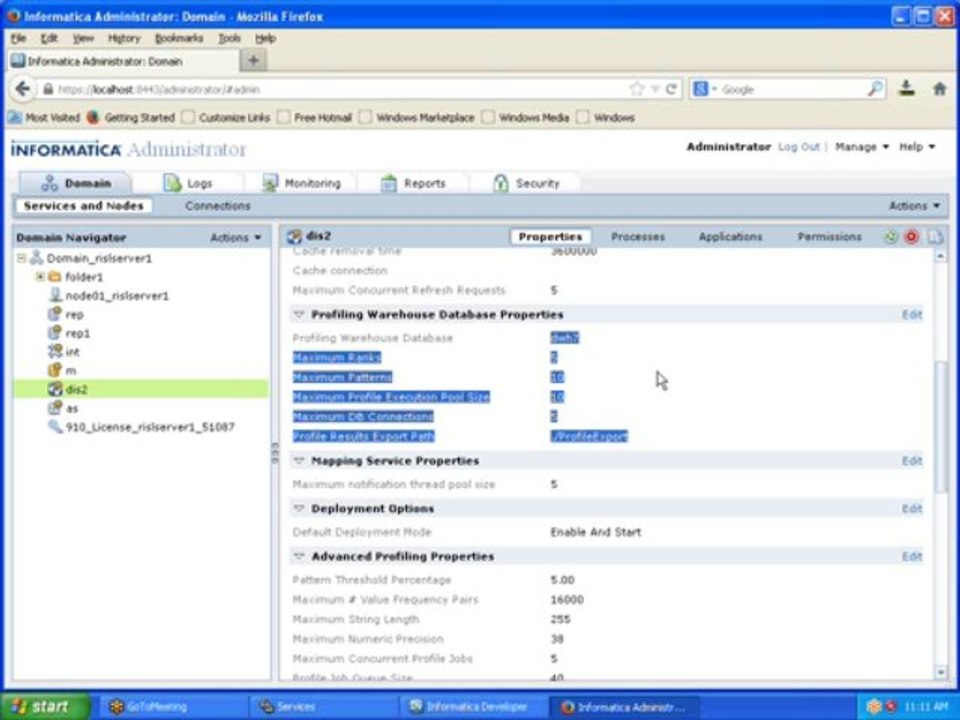This screenshot has height=720, width=960.
Task: Switch to the Logs tab
Action: coord(188,183)
